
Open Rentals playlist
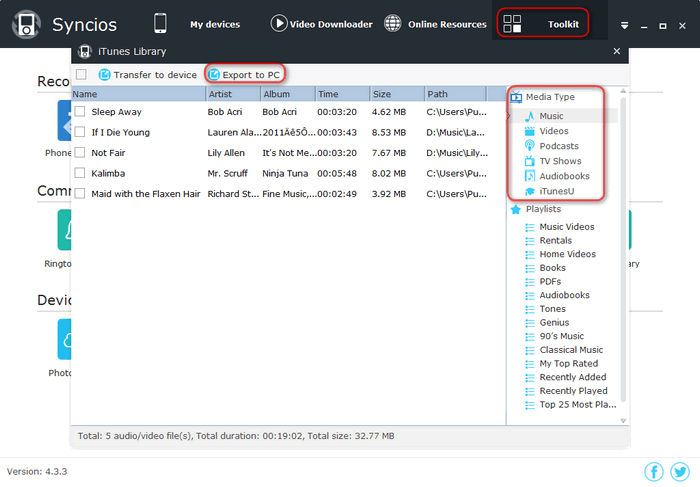555,241
